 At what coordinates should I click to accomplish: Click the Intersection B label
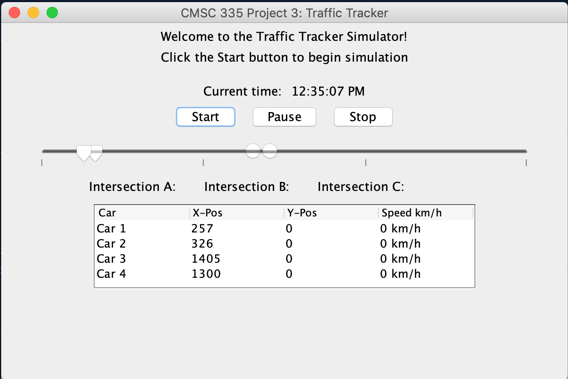tap(247, 187)
